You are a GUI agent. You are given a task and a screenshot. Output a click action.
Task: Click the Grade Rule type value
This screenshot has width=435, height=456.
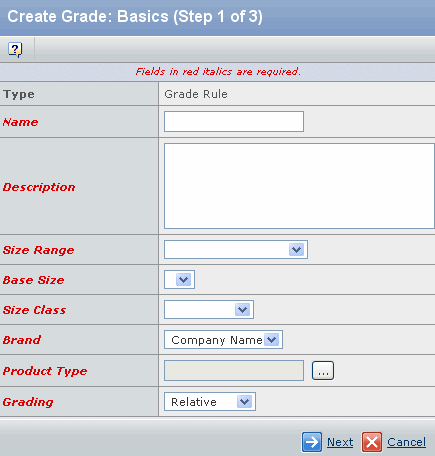pyautogui.click(x=196, y=94)
